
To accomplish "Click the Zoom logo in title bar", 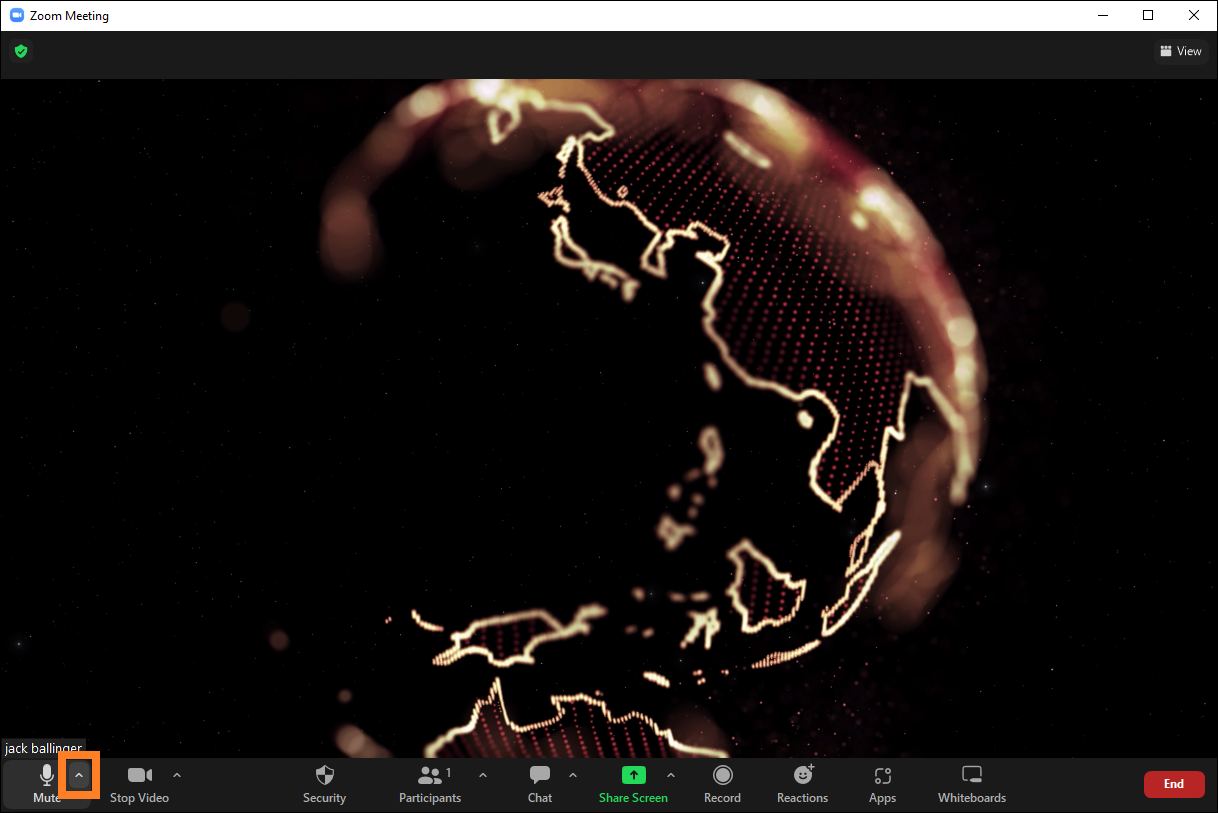I will (x=17, y=16).
